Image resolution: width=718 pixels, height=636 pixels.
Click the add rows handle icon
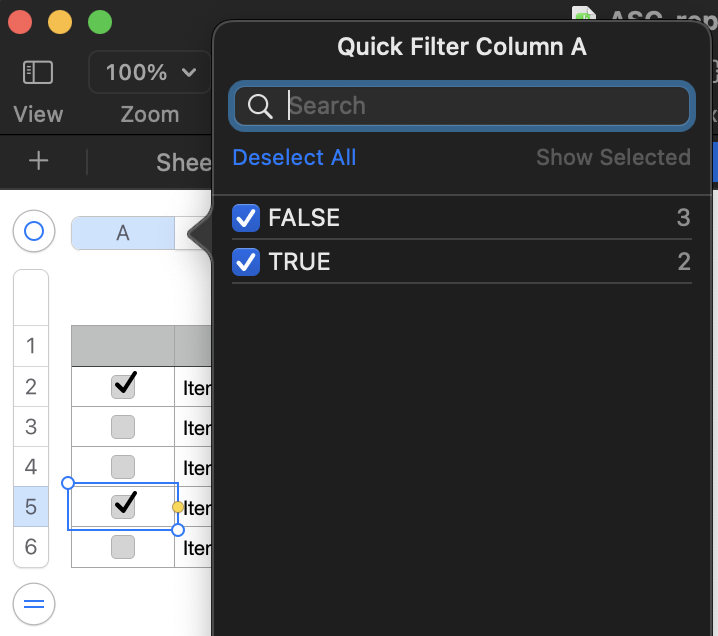tap(33, 604)
